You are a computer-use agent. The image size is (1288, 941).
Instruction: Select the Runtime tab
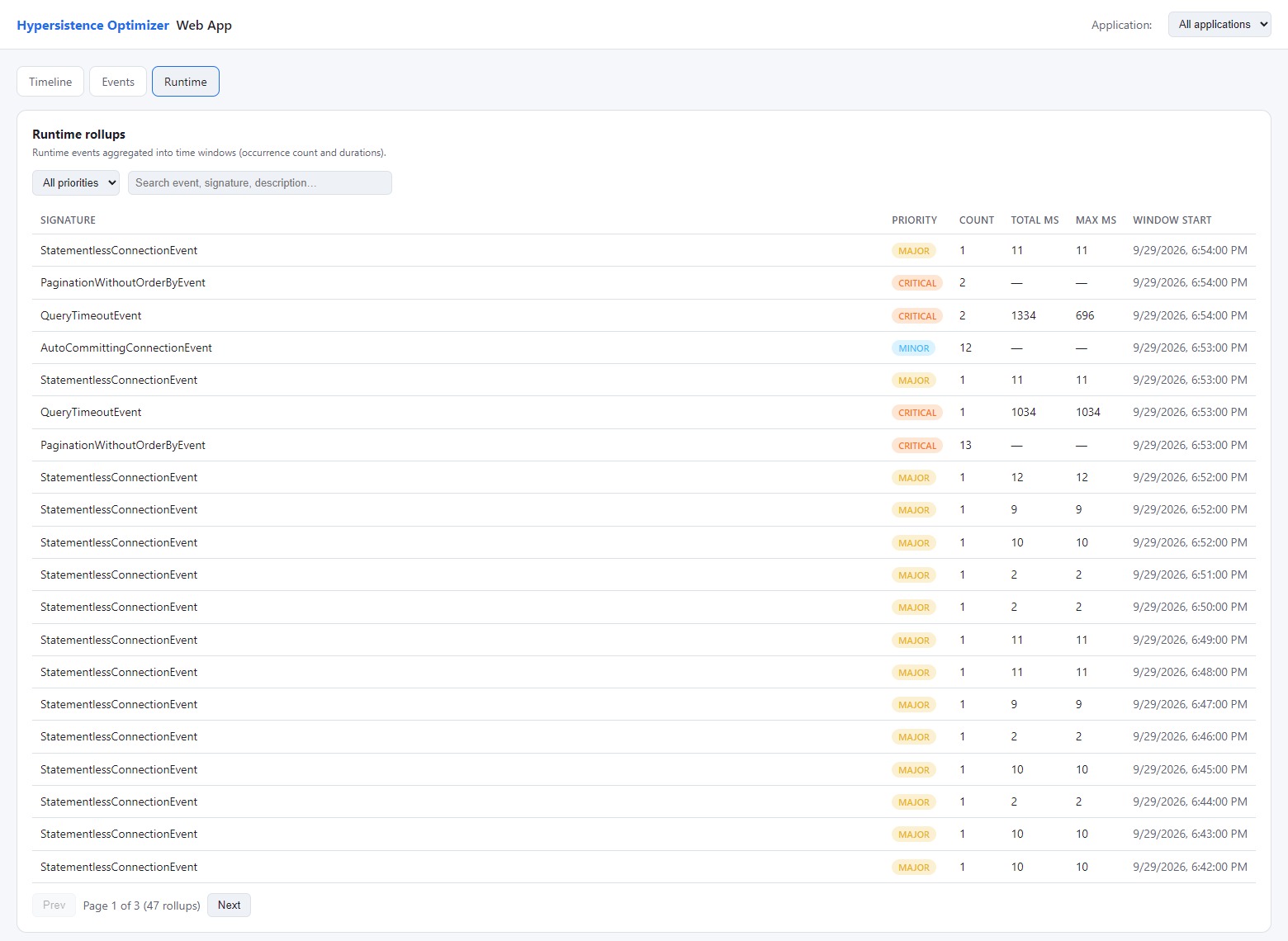pos(186,82)
